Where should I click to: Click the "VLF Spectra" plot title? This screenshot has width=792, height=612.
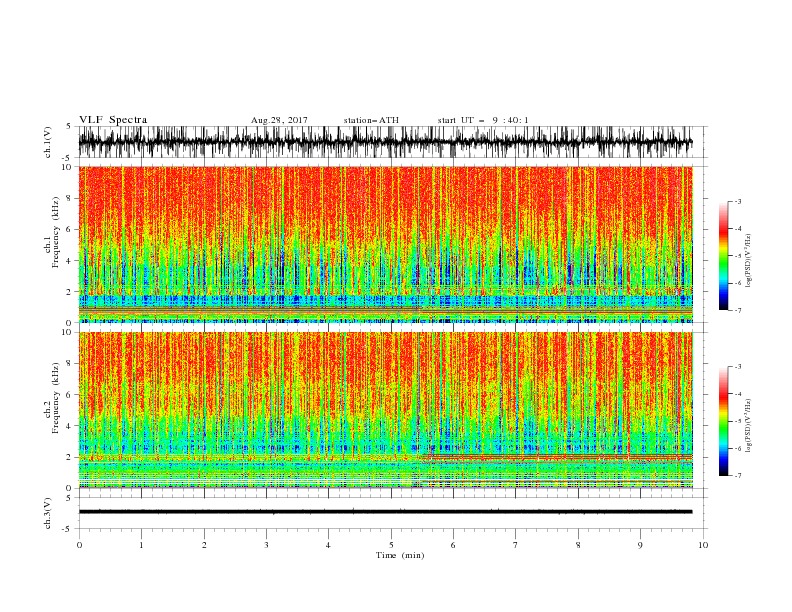pos(113,120)
